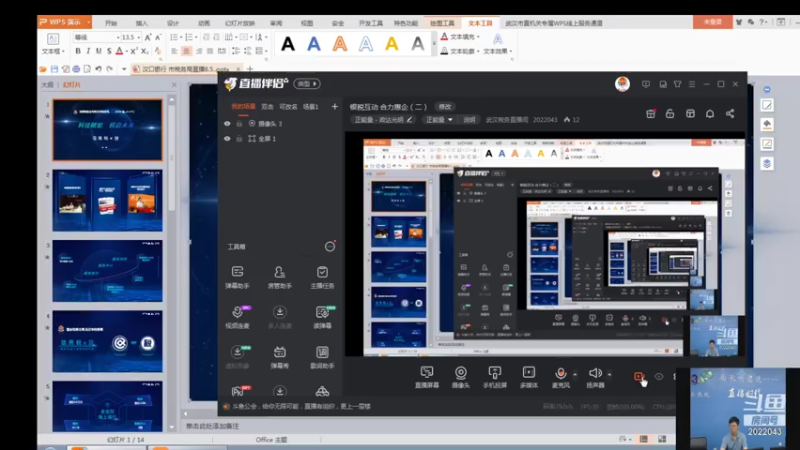Open the 弹幕秀 tool

point(280,357)
